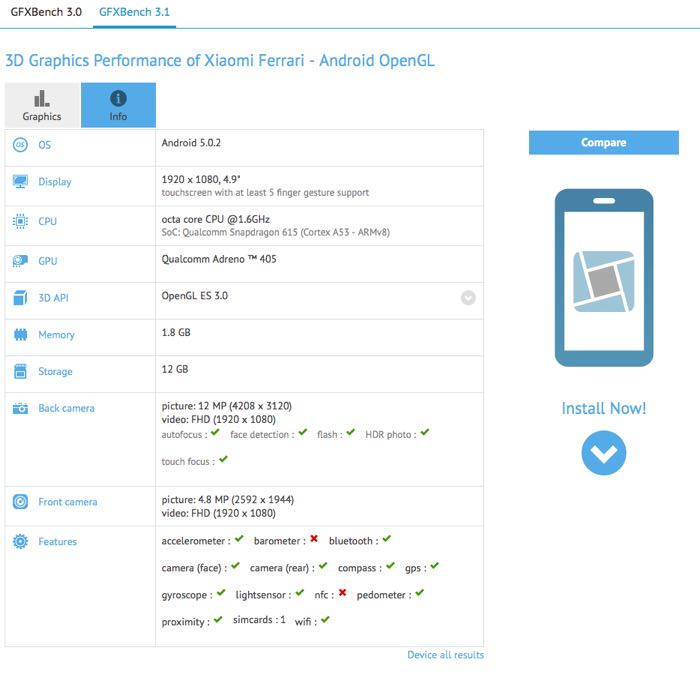Click the 12 GB storage value
This screenshot has width=700, height=687.
click(175, 369)
